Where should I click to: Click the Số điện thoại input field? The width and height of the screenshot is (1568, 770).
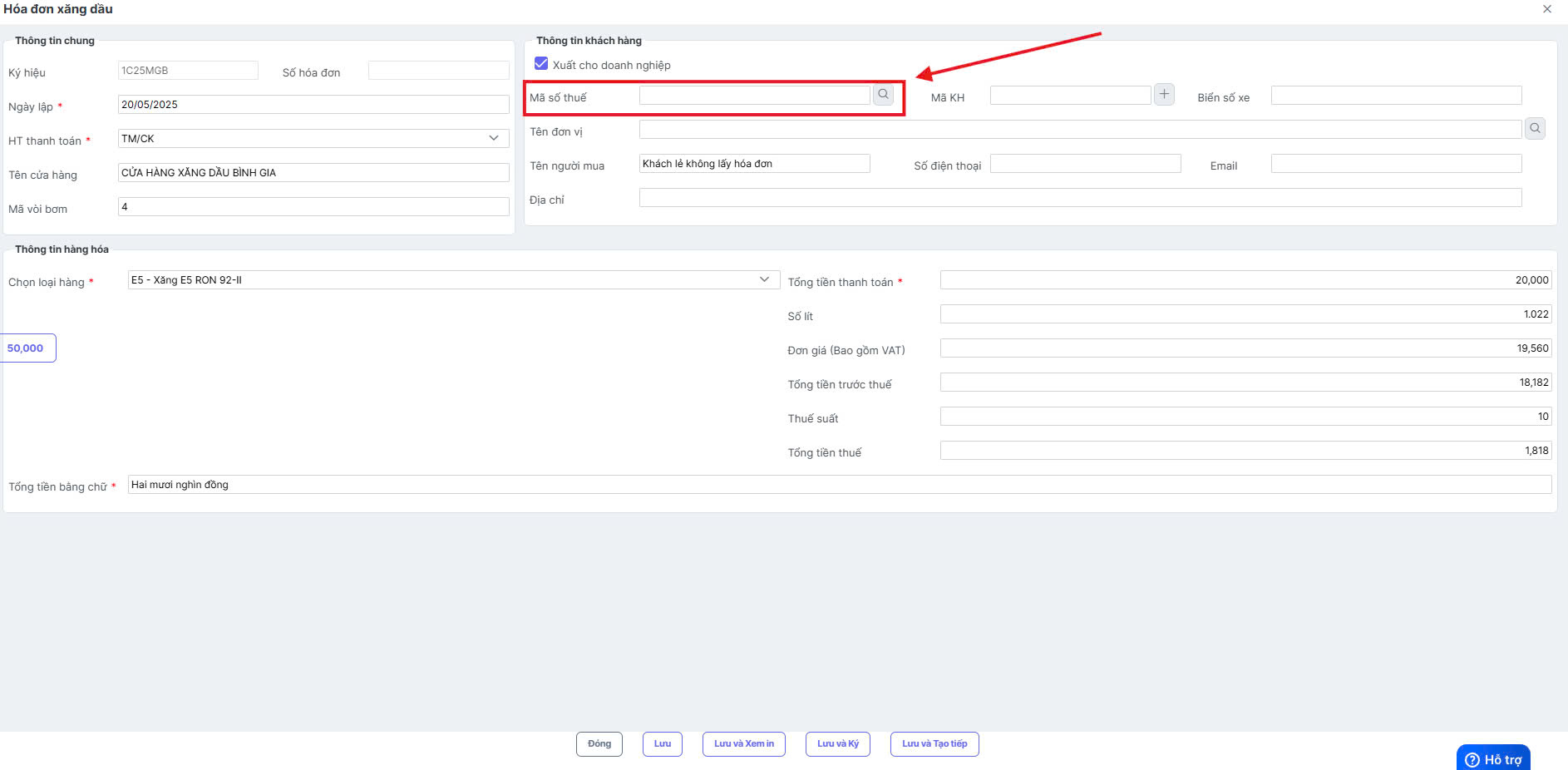tap(1085, 164)
